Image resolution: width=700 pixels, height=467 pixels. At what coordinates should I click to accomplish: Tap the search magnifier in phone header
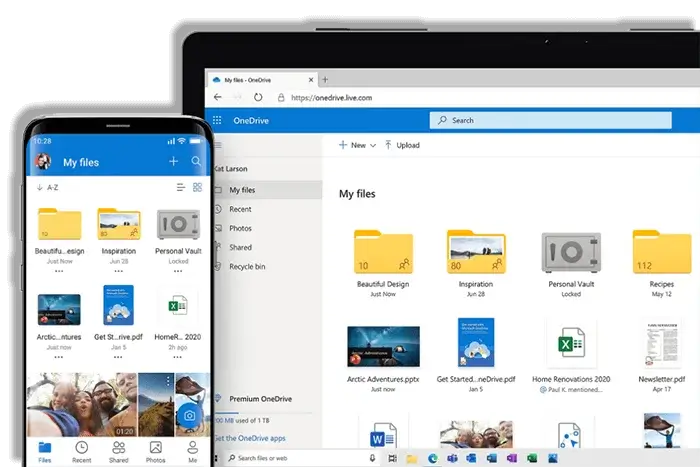(x=196, y=161)
